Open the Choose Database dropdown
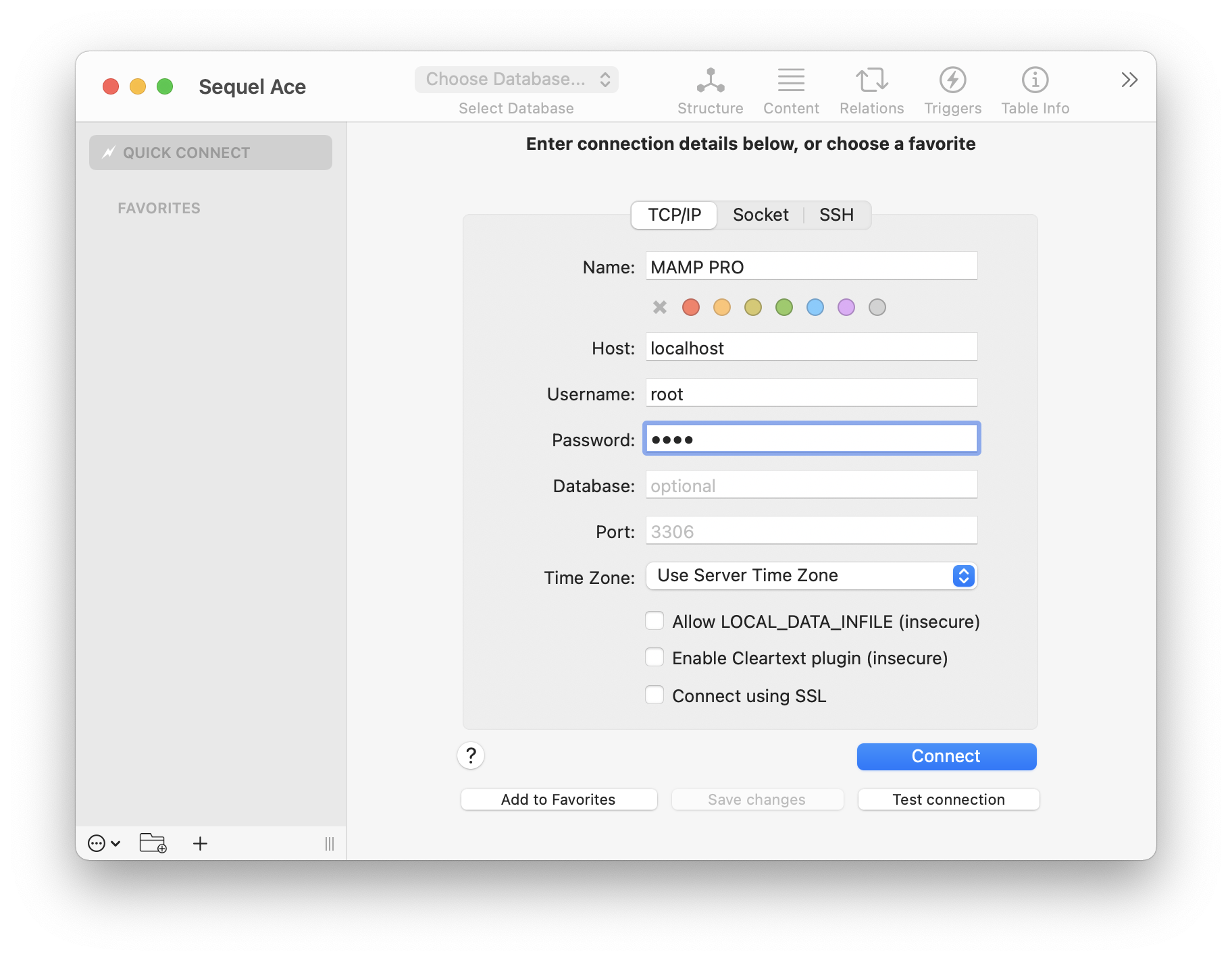 pyautogui.click(x=517, y=80)
